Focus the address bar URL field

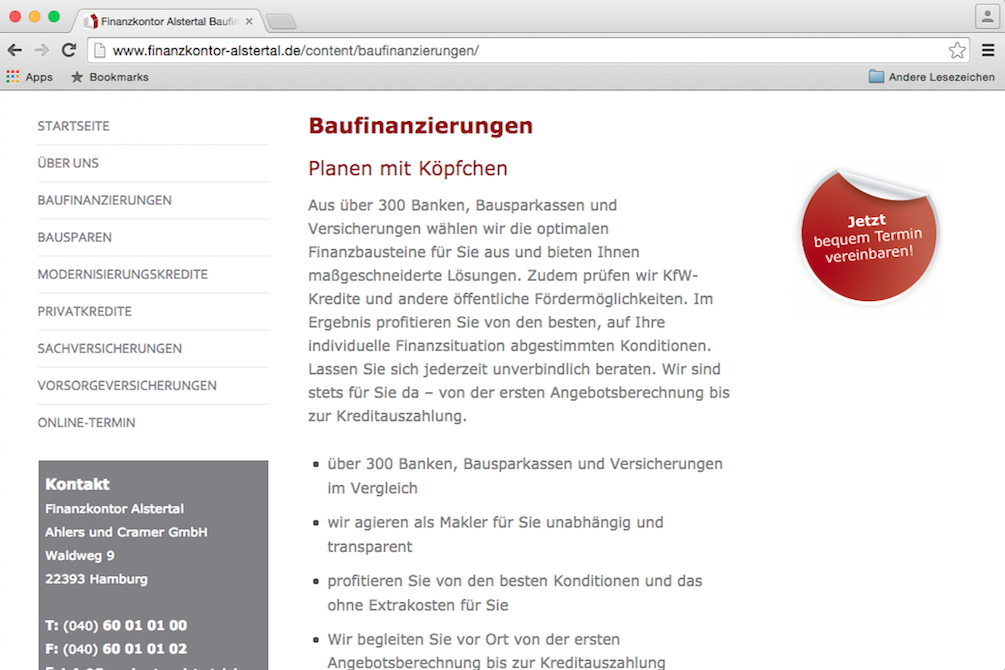[526, 50]
